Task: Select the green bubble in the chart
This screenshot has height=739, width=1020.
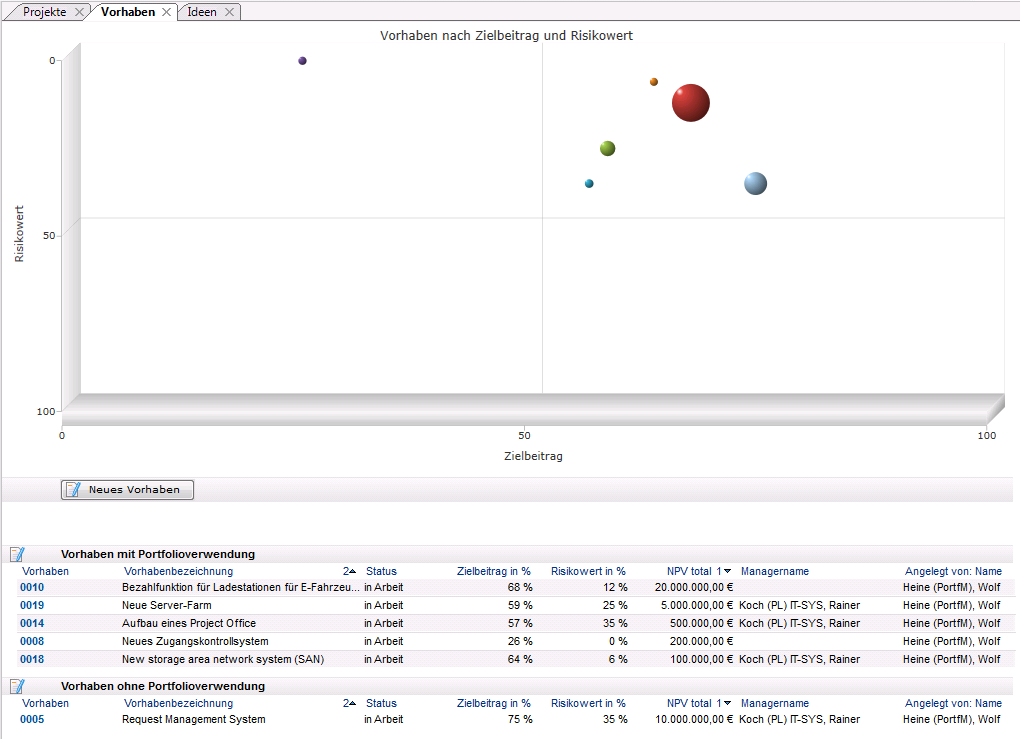Action: tap(607, 148)
